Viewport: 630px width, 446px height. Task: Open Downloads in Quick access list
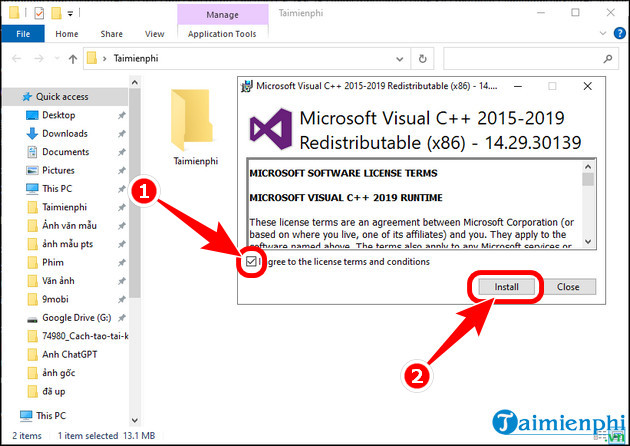click(x=65, y=134)
